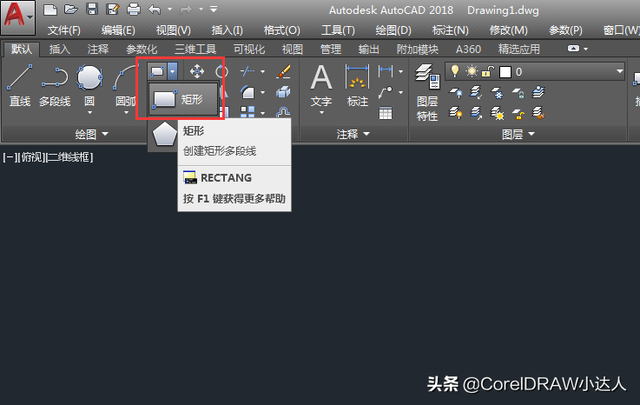Select the 多段线 polyline tool

[55, 85]
